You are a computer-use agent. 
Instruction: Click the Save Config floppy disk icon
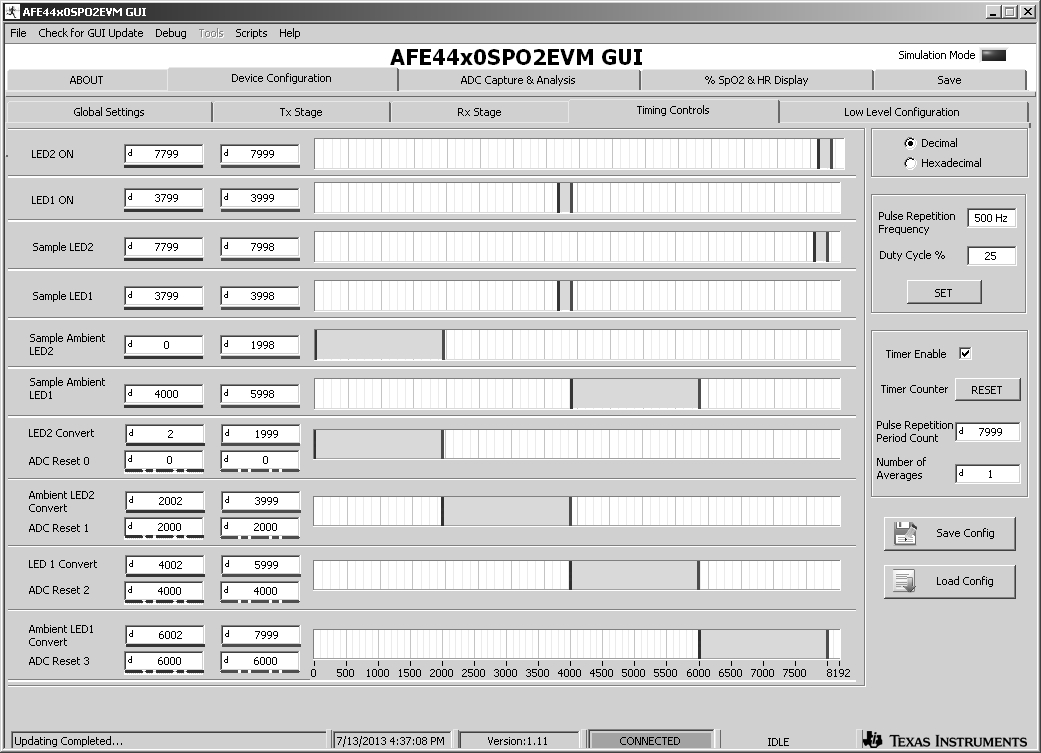coord(906,533)
